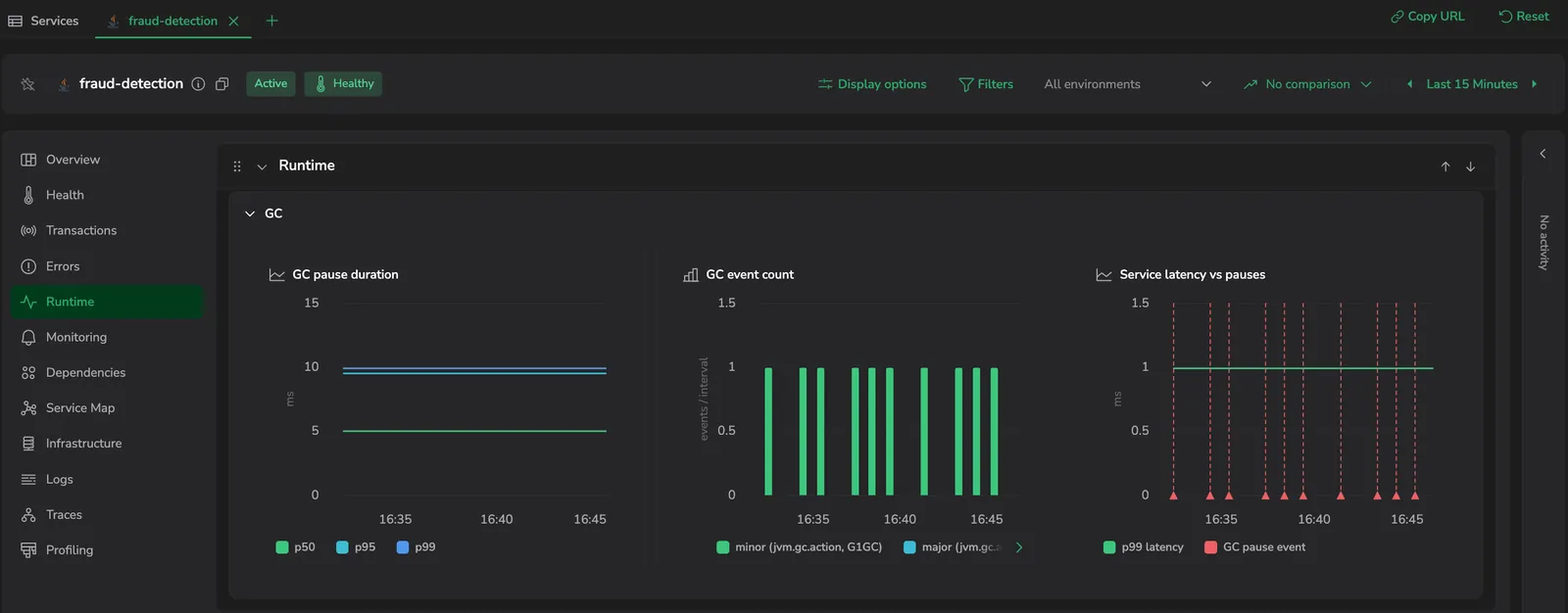Open Traces in sidebar
1568x613 pixels.
point(108,514)
